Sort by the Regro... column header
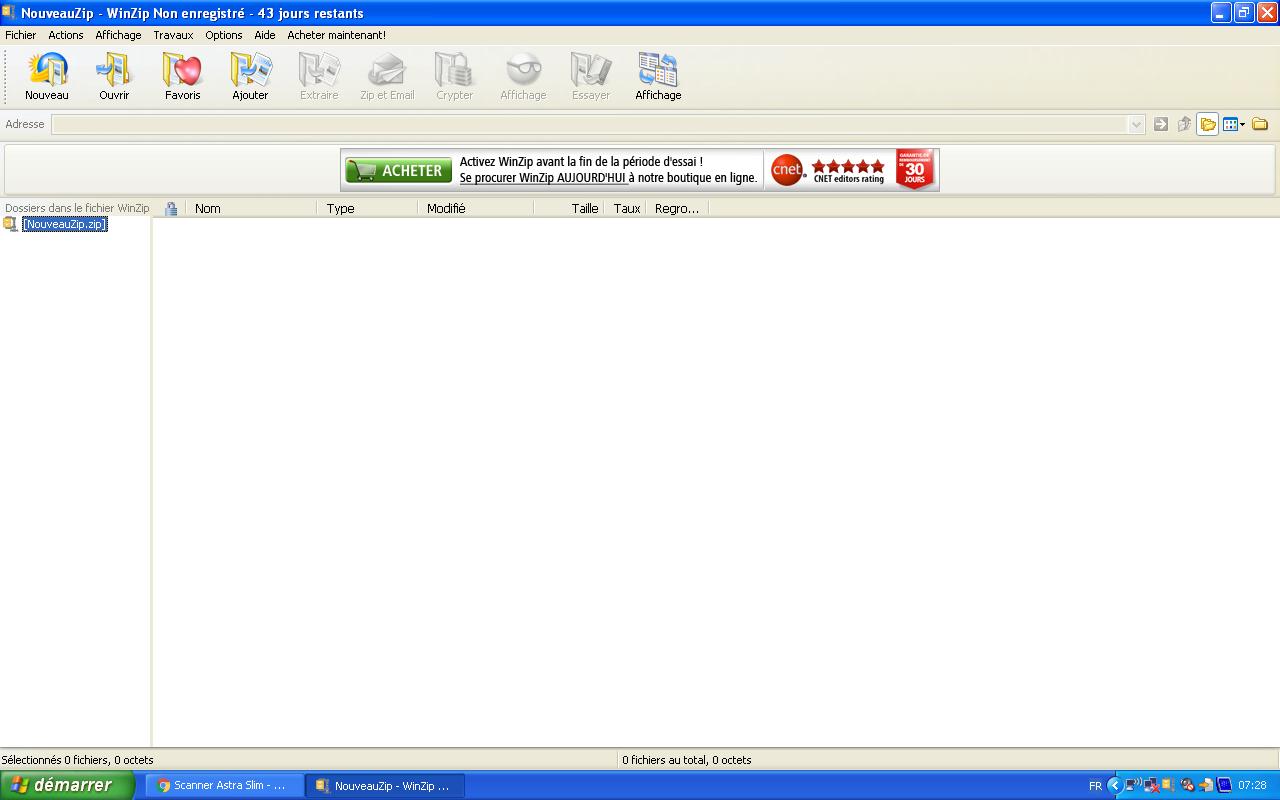This screenshot has width=1280, height=800. (677, 208)
